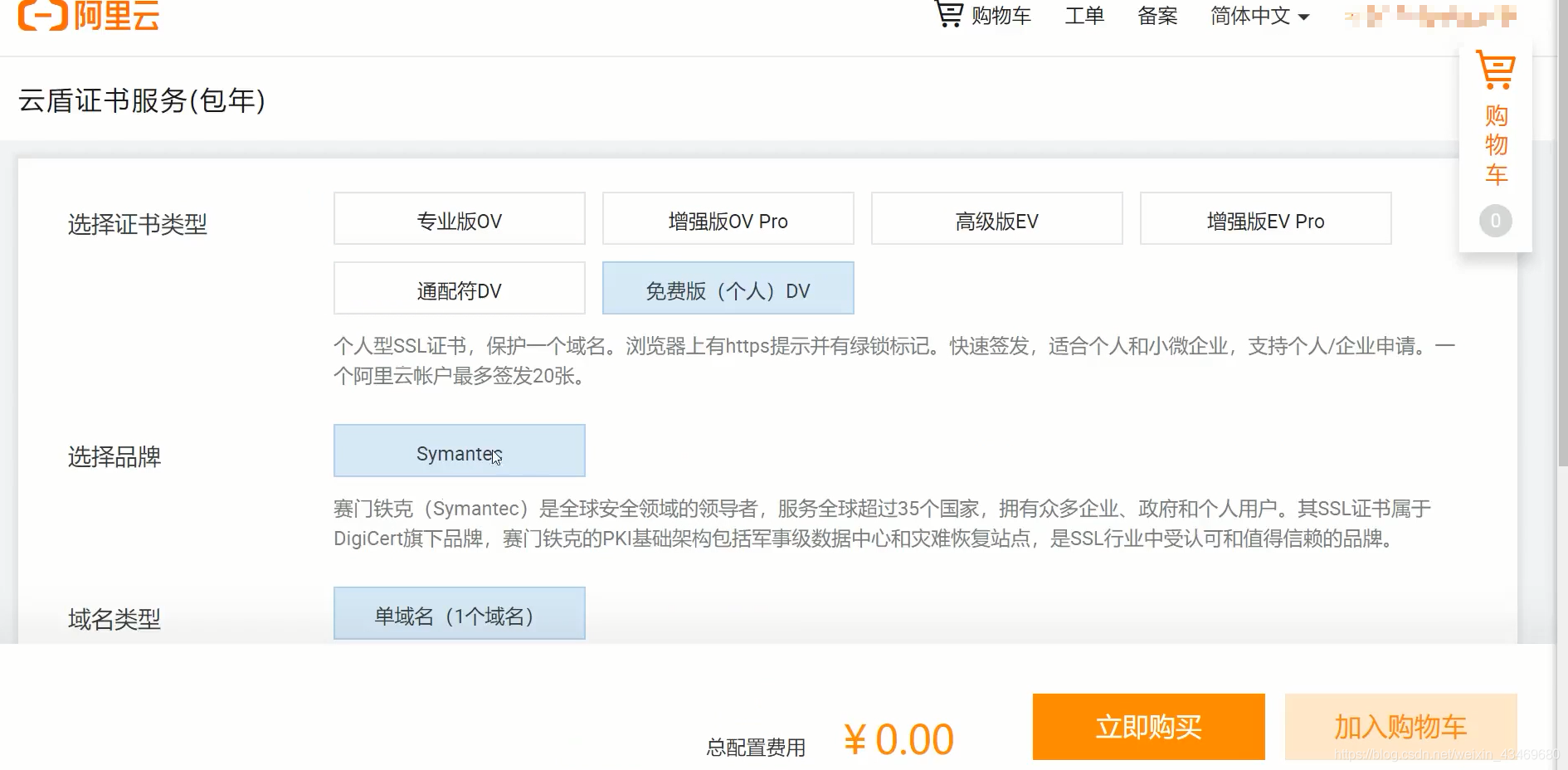
Task: Click the 立即购买 button
Action: click(x=1149, y=727)
